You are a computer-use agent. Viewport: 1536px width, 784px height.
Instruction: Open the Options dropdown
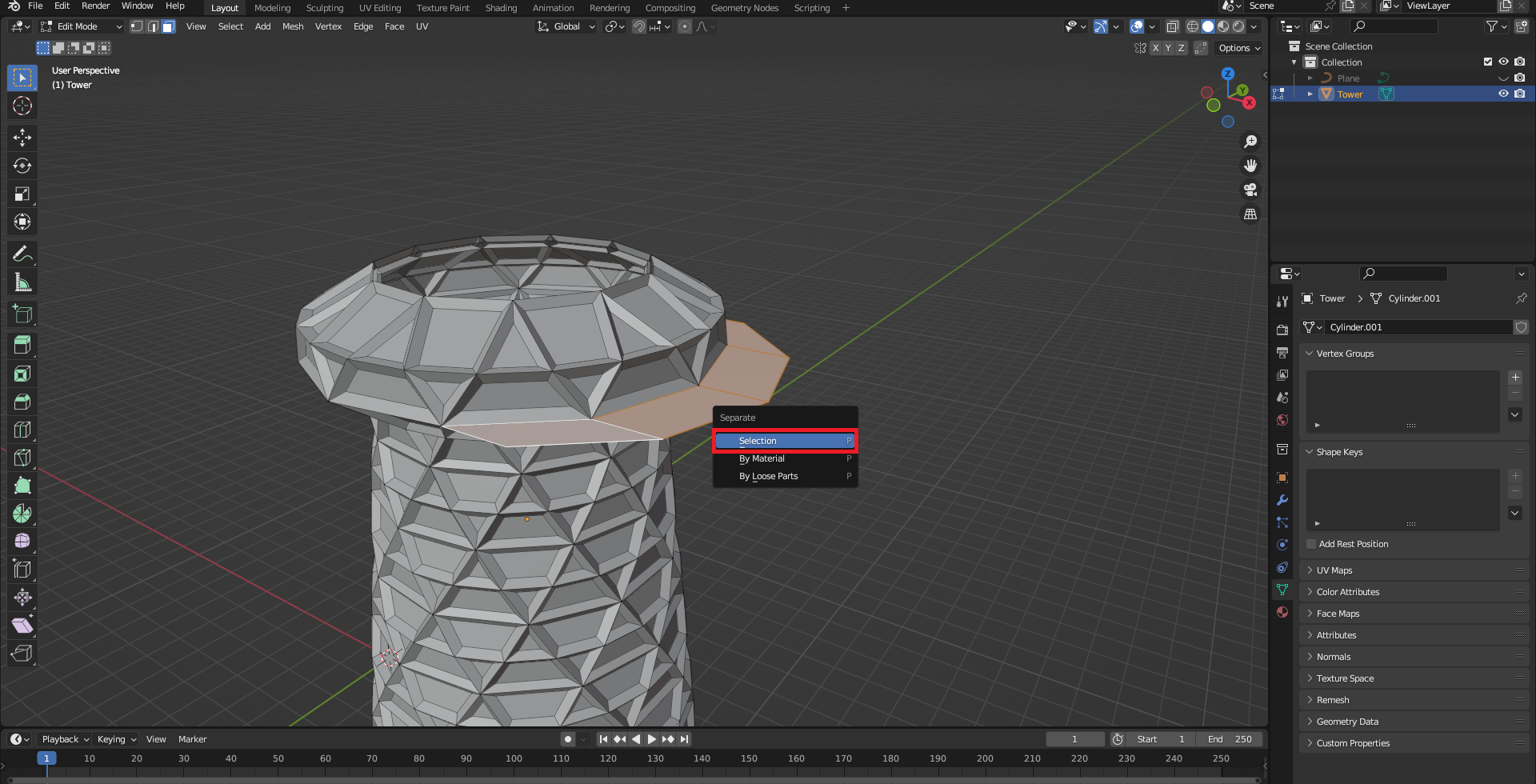pos(1239,48)
